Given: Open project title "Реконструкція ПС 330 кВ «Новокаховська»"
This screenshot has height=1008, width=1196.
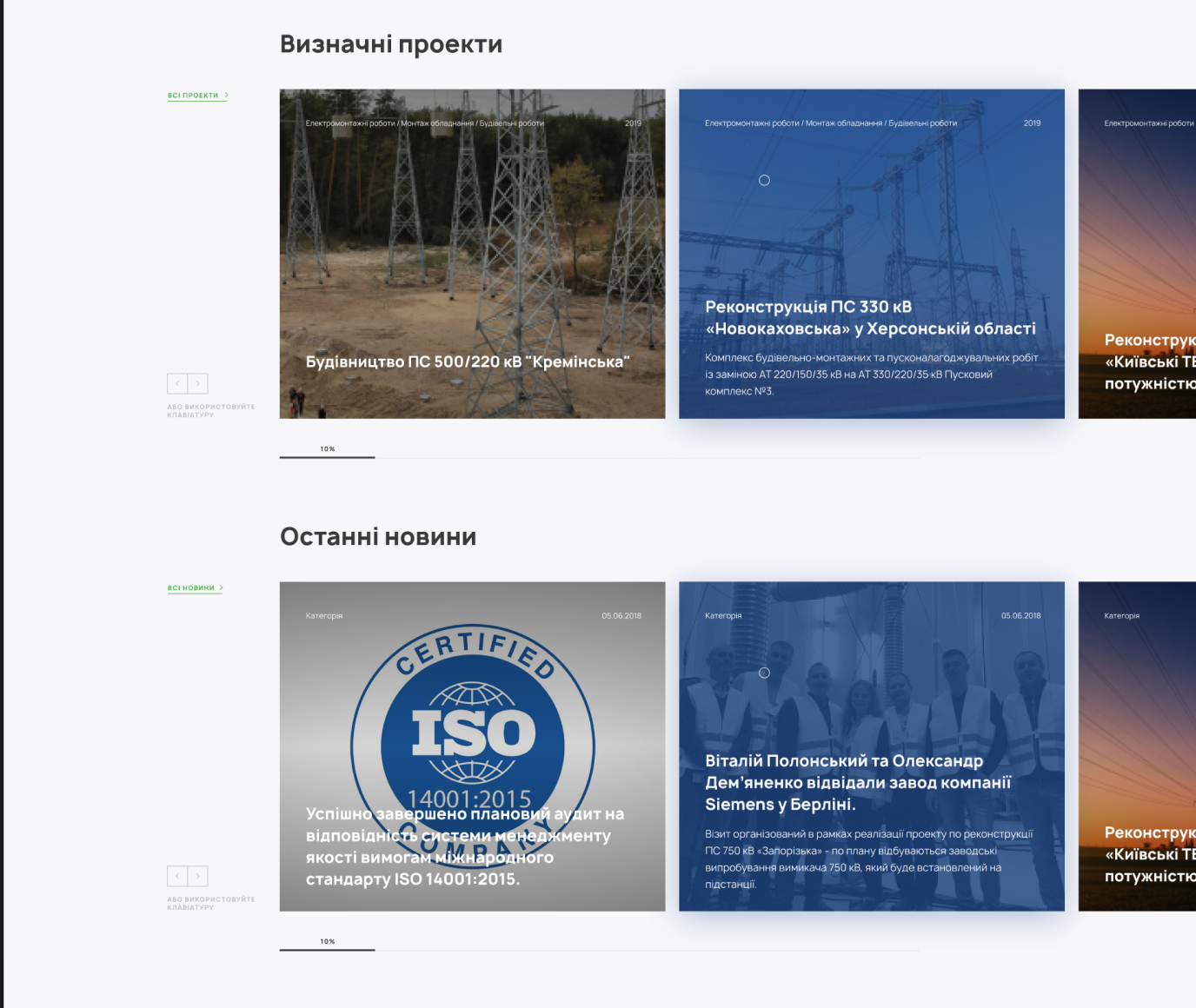Looking at the screenshot, I should pyautogui.click(x=870, y=318).
